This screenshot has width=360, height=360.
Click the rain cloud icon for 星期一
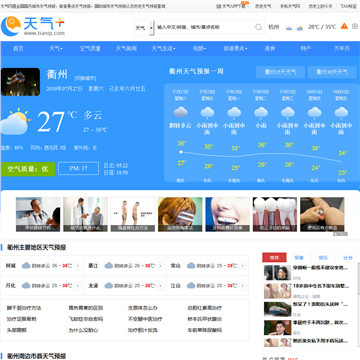click(234, 112)
